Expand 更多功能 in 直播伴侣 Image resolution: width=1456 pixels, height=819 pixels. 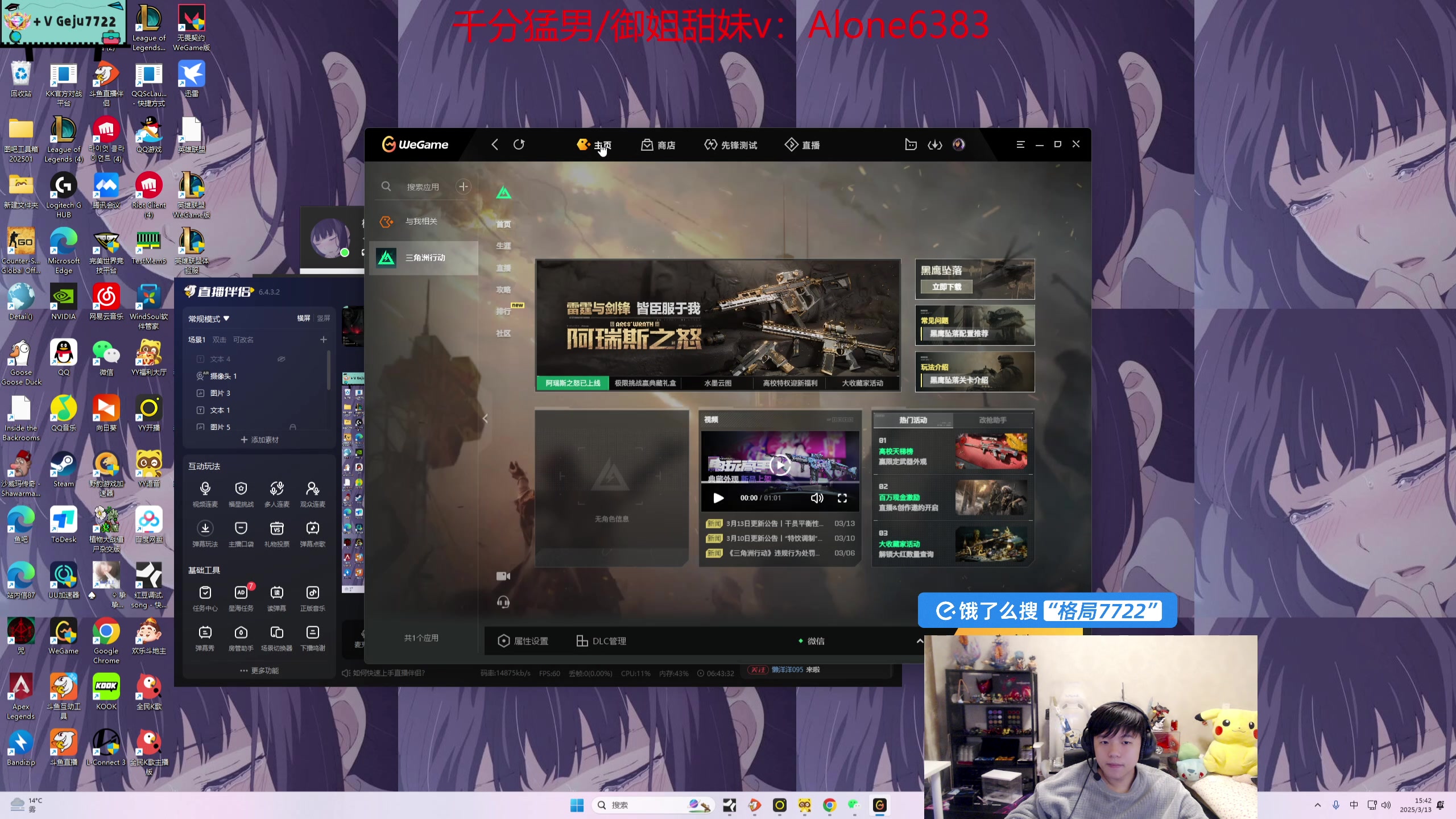[259, 671]
